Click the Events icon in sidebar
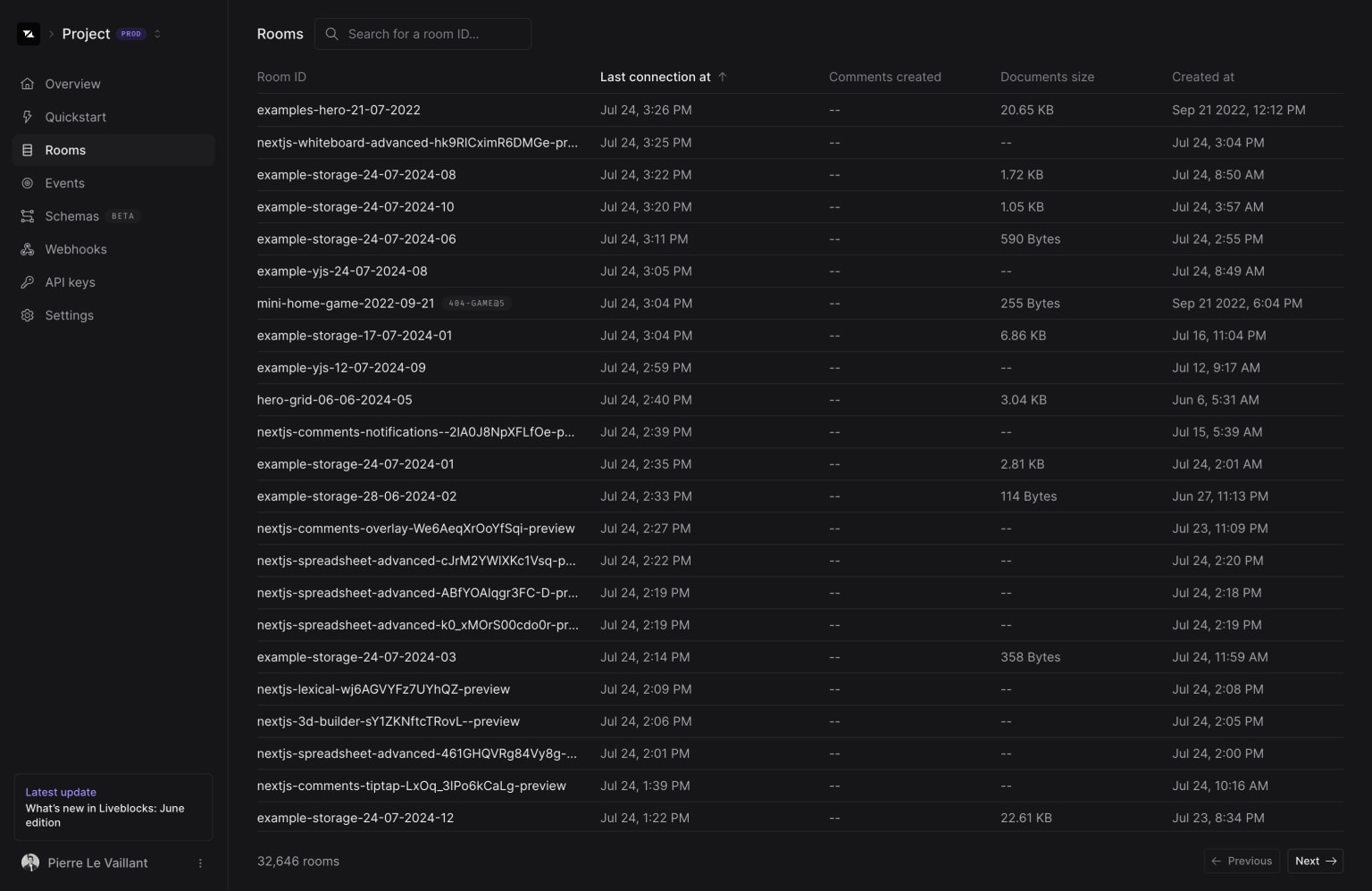Viewport: 1372px width, 891px height. [x=28, y=183]
